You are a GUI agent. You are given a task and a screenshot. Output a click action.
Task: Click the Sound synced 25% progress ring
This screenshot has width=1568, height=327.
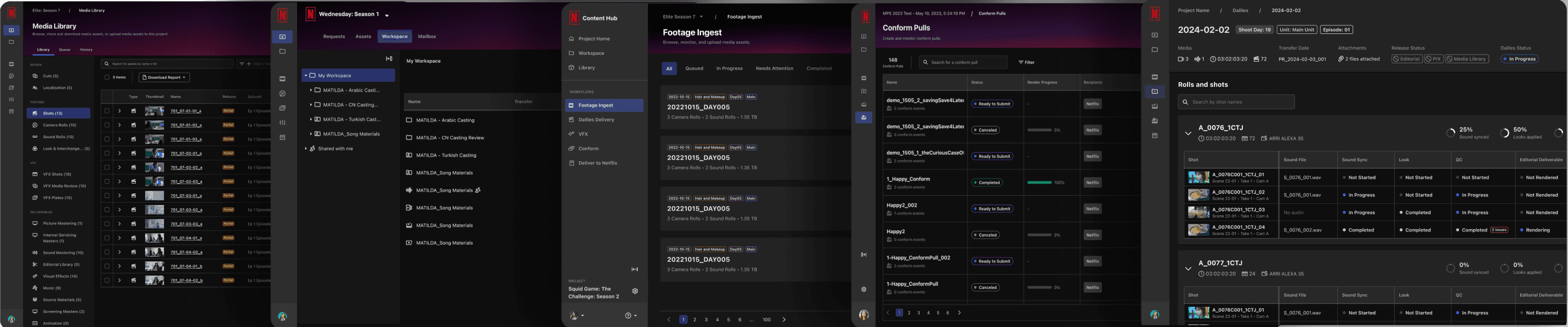point(1451,133)
